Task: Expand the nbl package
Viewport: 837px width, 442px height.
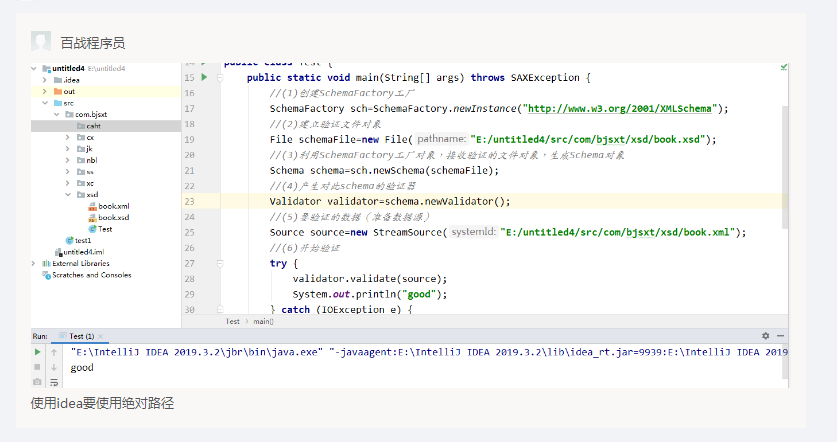Action: 68,160
